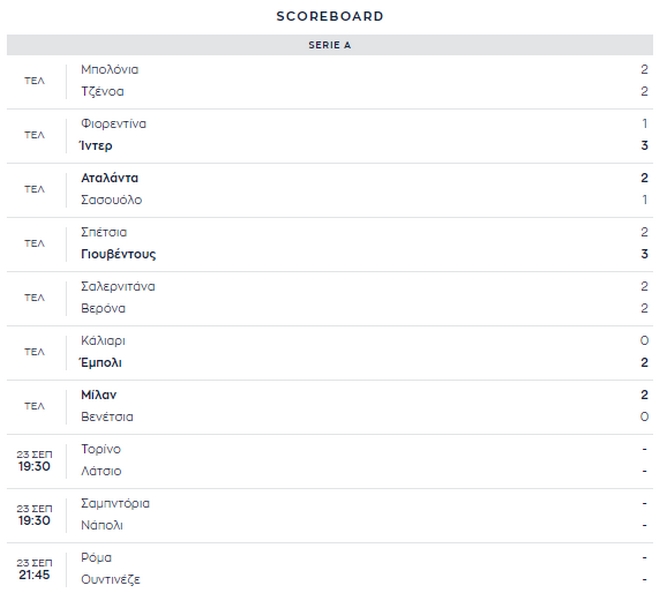Open Γιουβέντους team details
The width and height of the screenshot is (660, 601).
click(x=118, y=254)
